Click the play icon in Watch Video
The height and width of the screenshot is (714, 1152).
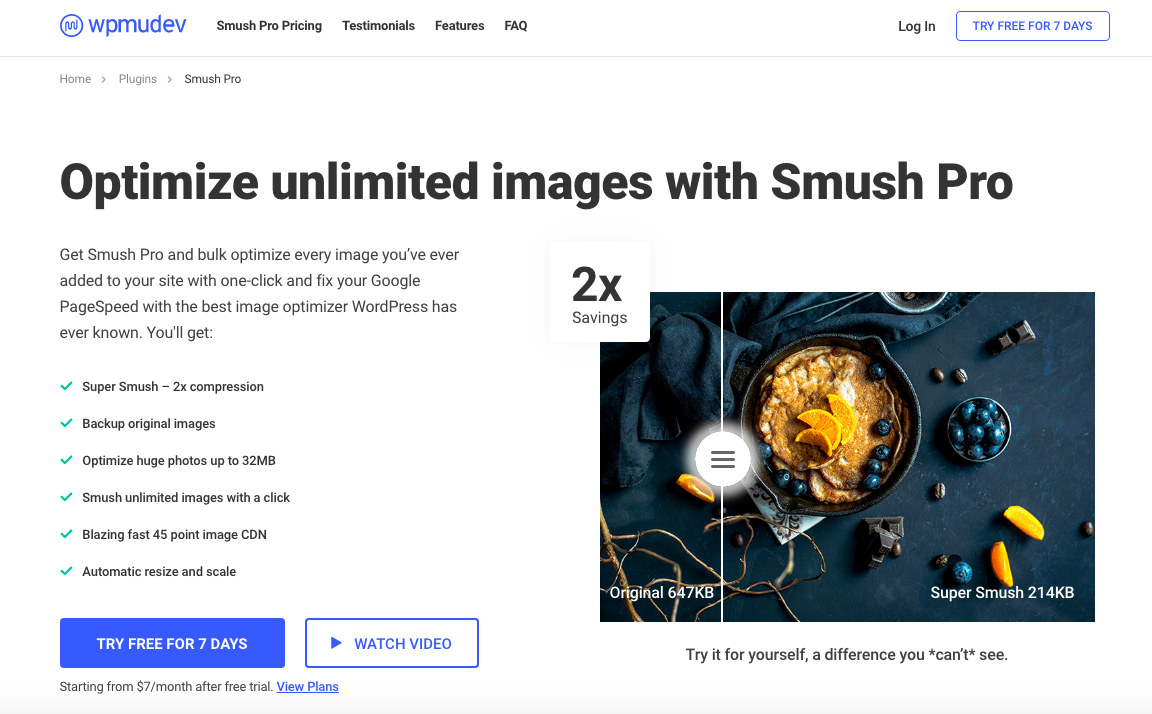(x=336, y=643)
